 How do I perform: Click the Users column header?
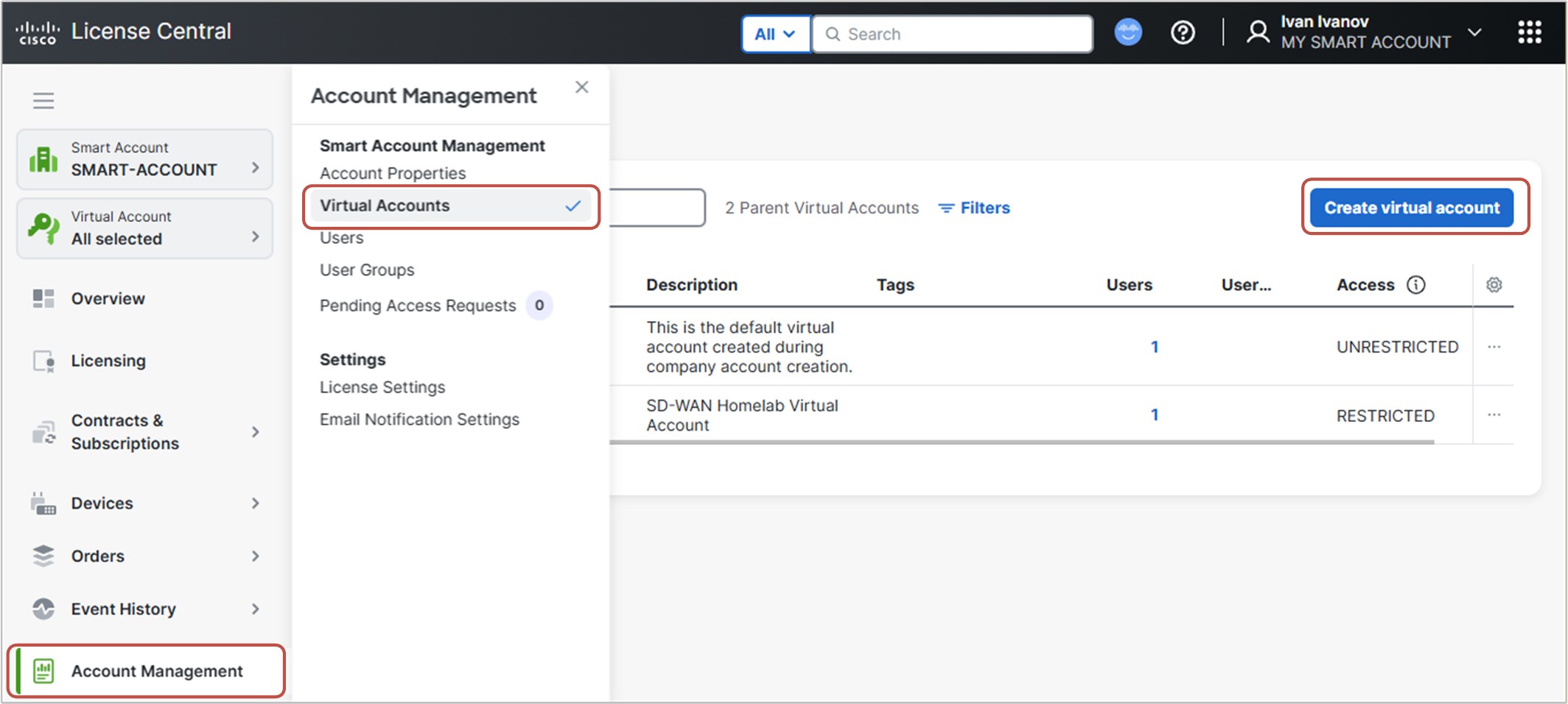tap(1129, 285)
